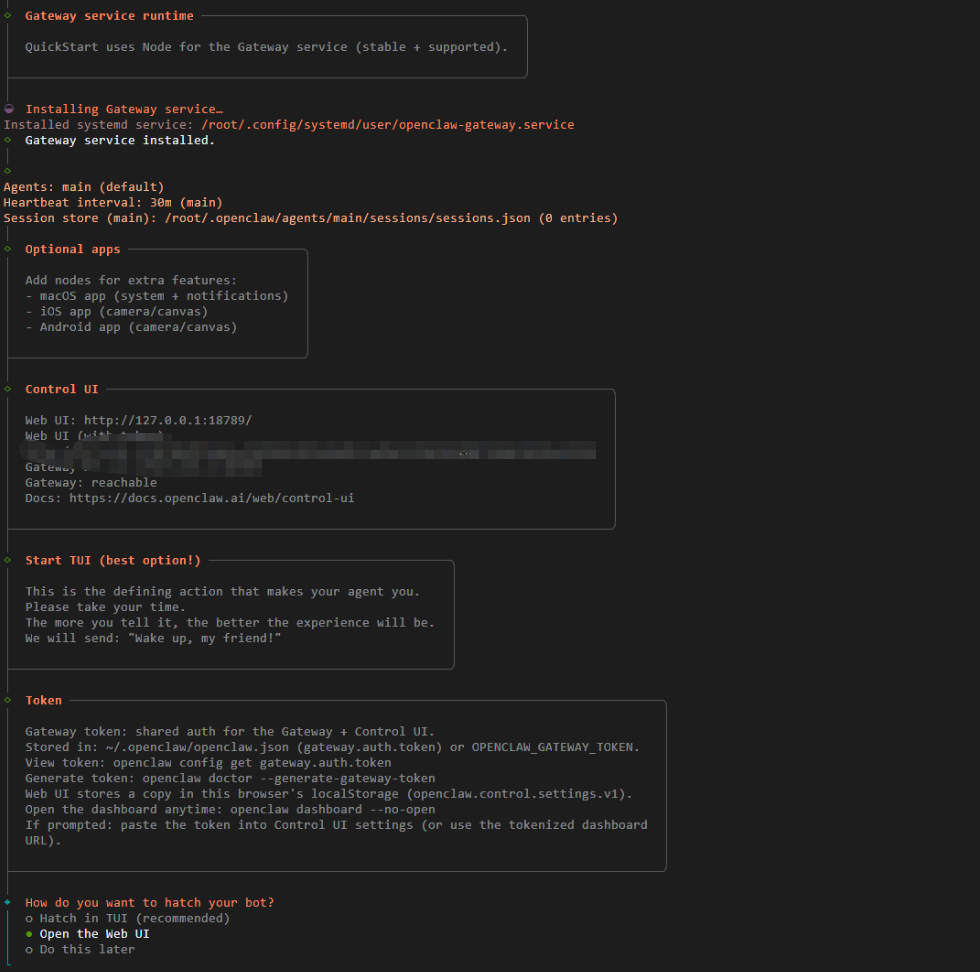980x972 pixels.
Task: Click 'Stored in: ~/.openclaw/openclaw.json' line
Action: pos(332,747)
